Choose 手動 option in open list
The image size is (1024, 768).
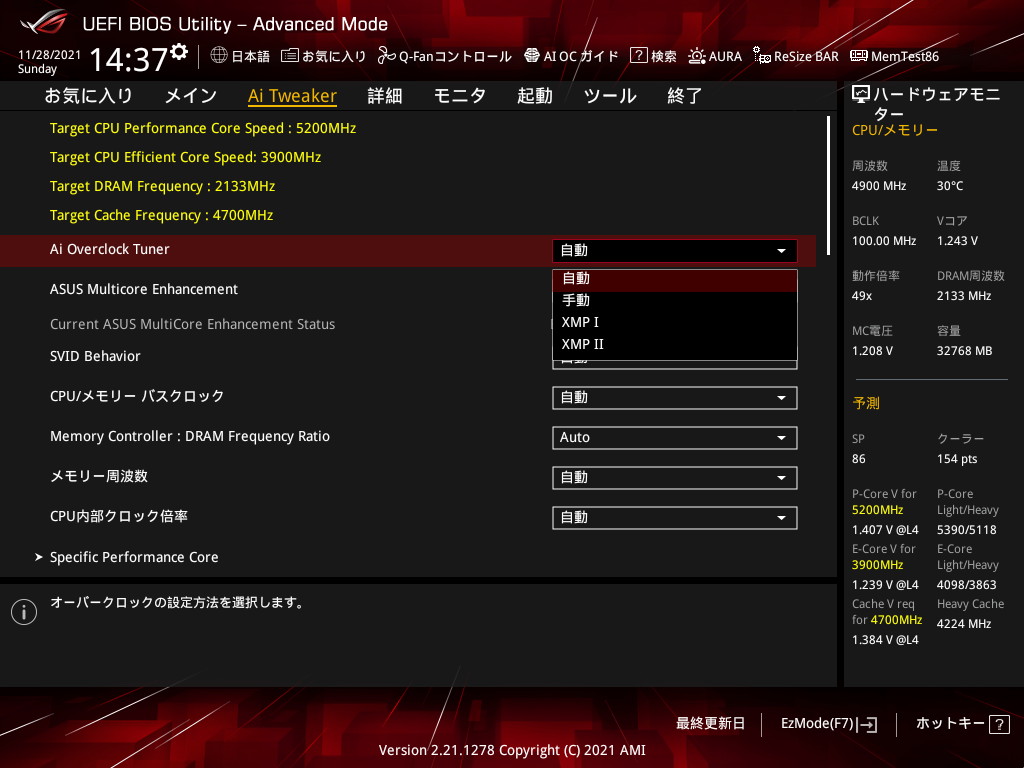pos(675,300)
